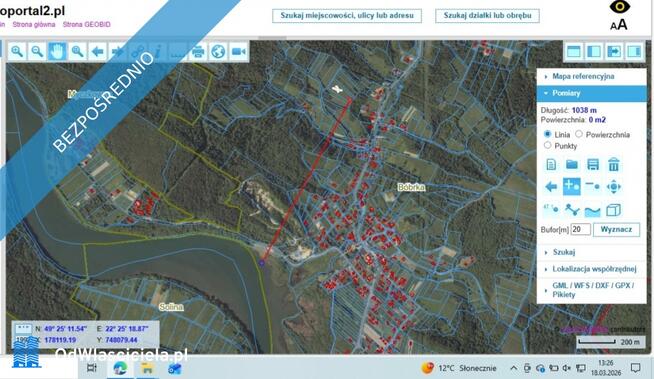Click the Bufor[m] input field

coord(580,229)
